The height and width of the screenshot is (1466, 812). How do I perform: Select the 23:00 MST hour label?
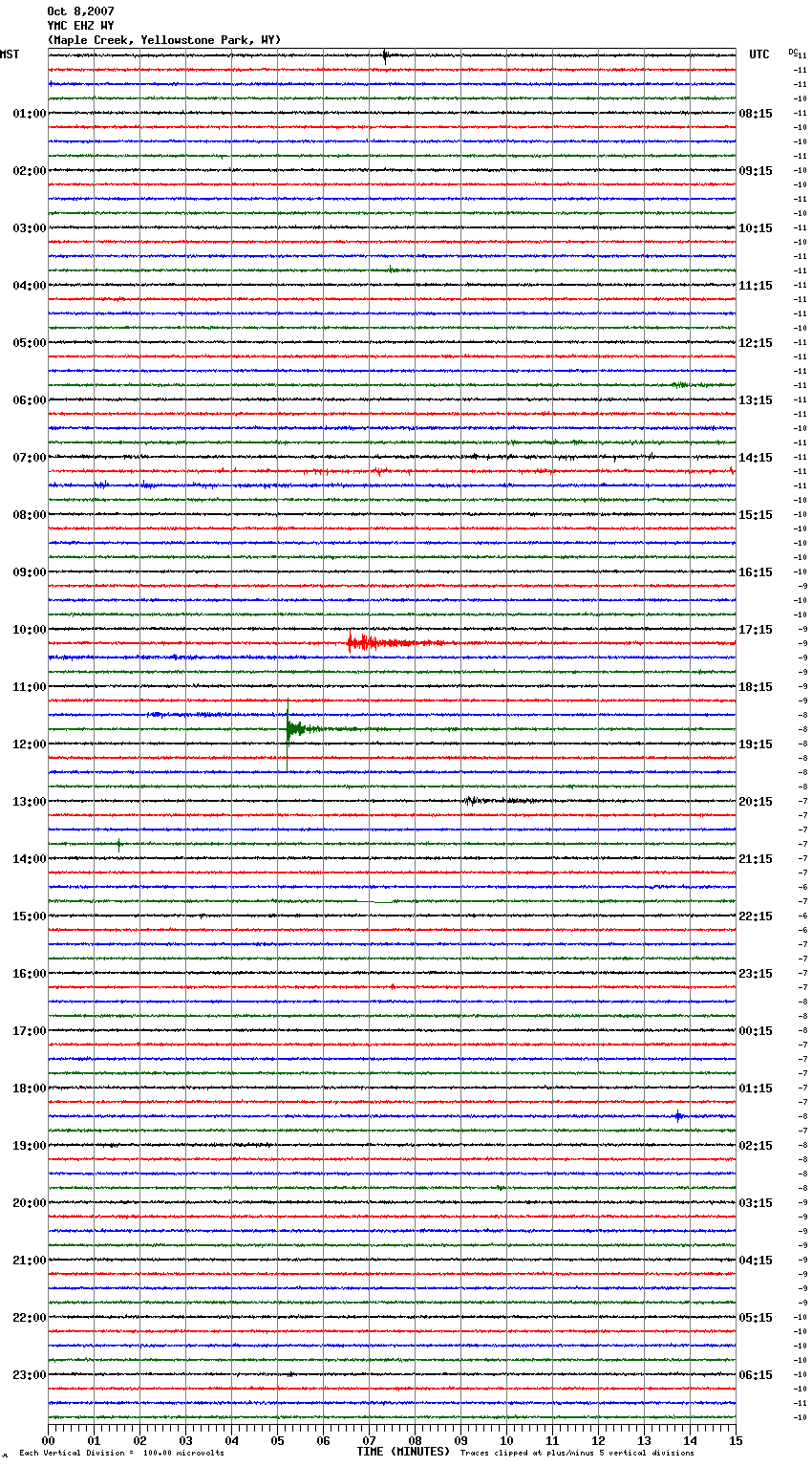point(30,1375)
